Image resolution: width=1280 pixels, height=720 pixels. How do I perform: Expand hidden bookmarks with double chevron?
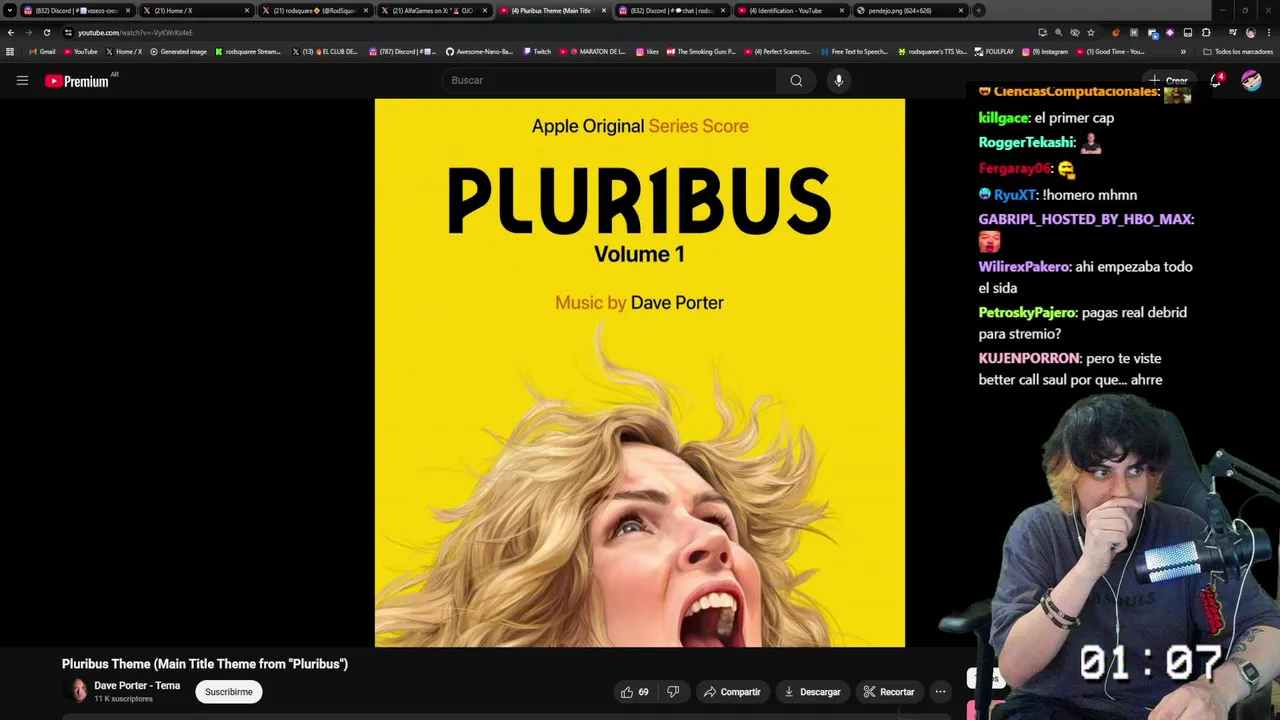click(x=1183, y=52)
